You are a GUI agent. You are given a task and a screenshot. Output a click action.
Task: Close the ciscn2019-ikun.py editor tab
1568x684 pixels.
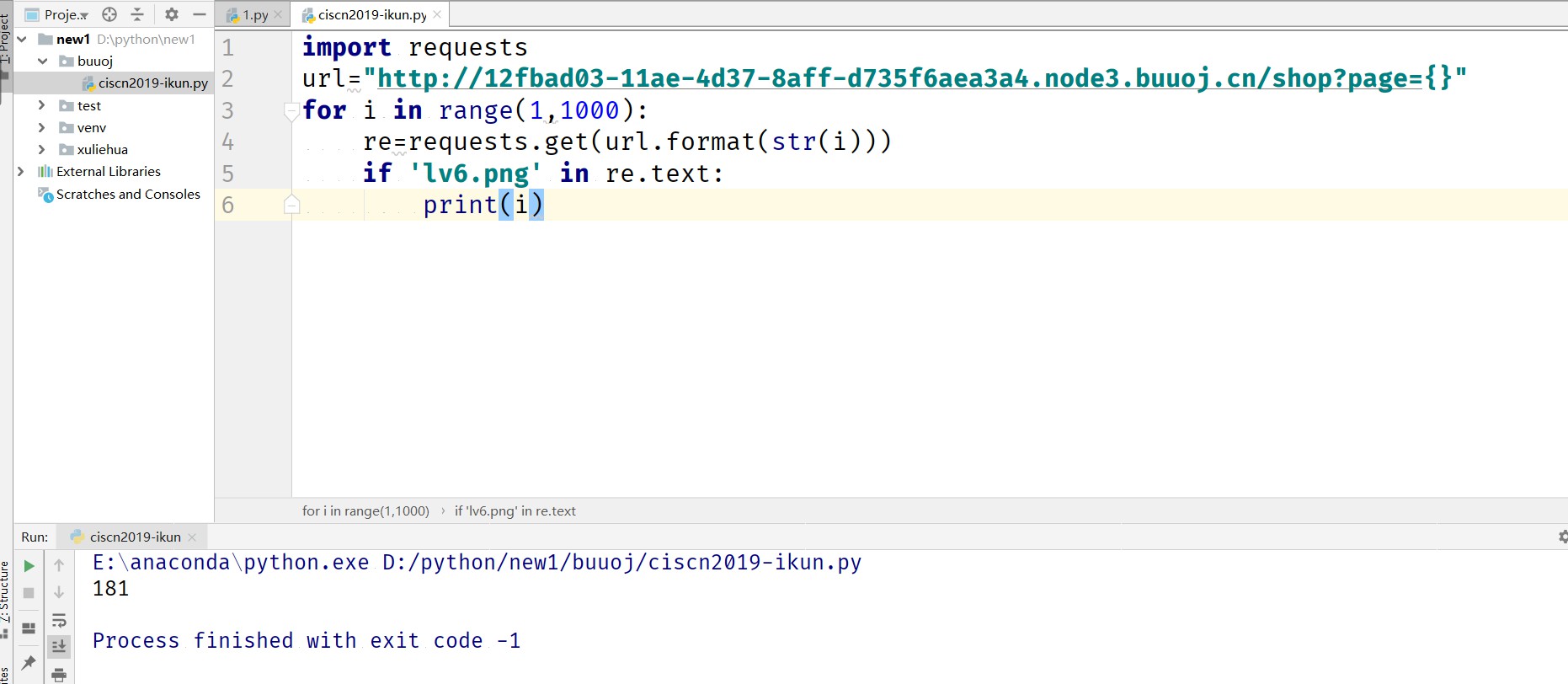[x=436, y=14]
